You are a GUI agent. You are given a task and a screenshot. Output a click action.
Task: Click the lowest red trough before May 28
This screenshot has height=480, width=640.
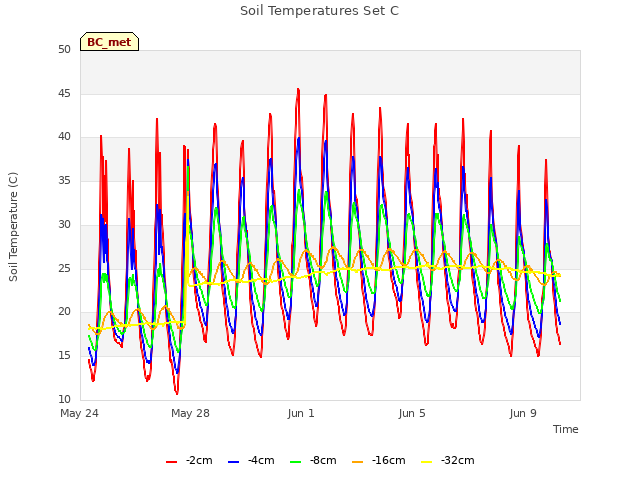coord(177,393)
